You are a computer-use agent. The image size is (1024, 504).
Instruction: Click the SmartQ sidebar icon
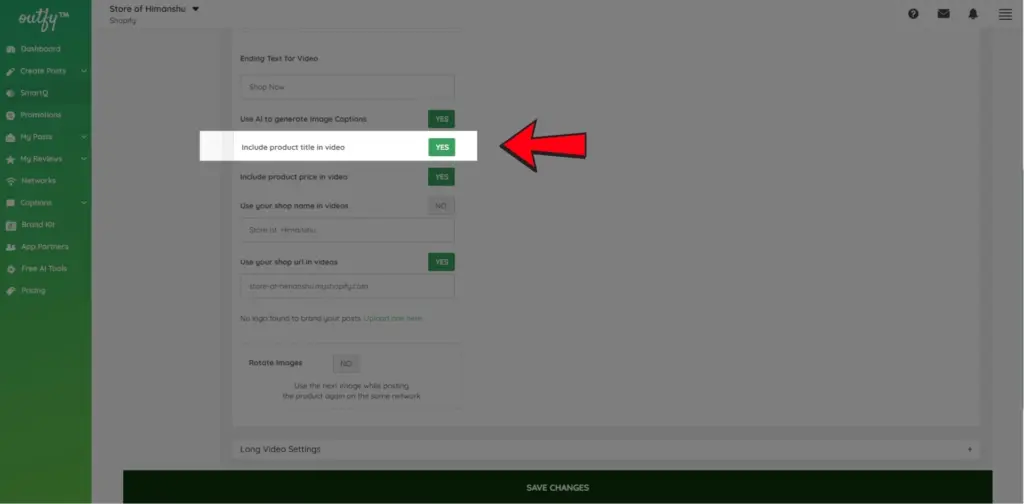(x=11, y=93)
